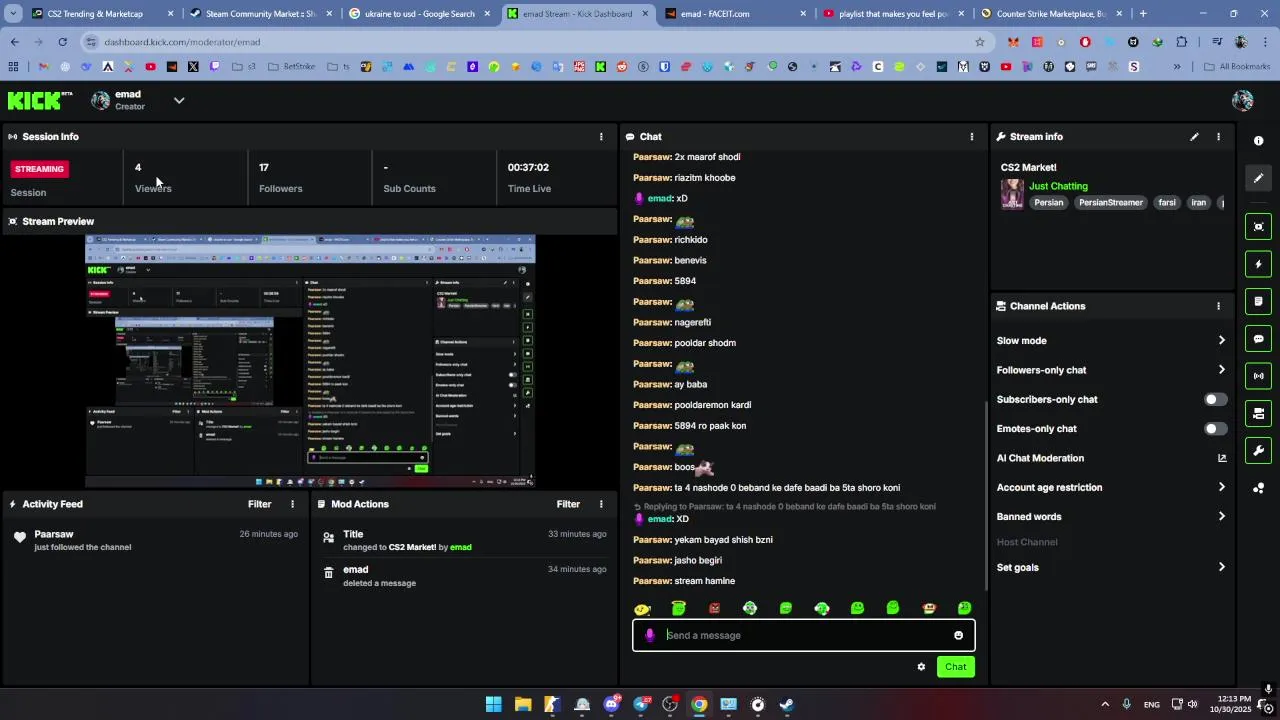Viewport: 1280px width, 720px height.
Task: Expand Followers-only chat options
Action: click(x=1221, y=370)
